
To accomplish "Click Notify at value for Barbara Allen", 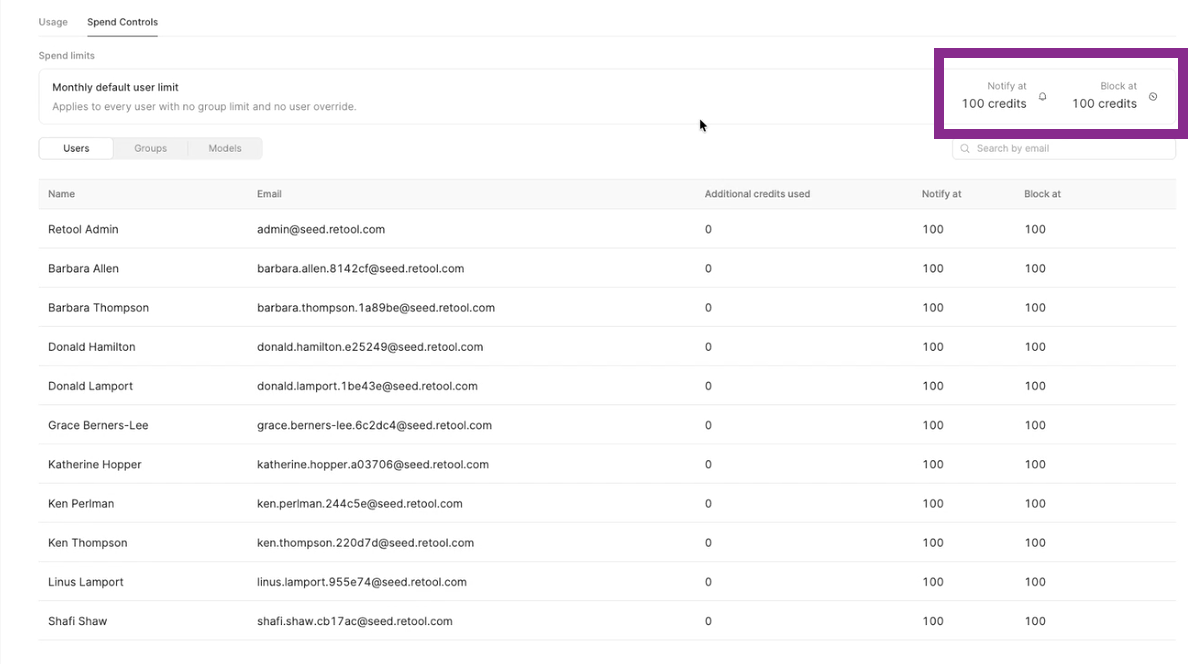I will (x=933, y=268).
